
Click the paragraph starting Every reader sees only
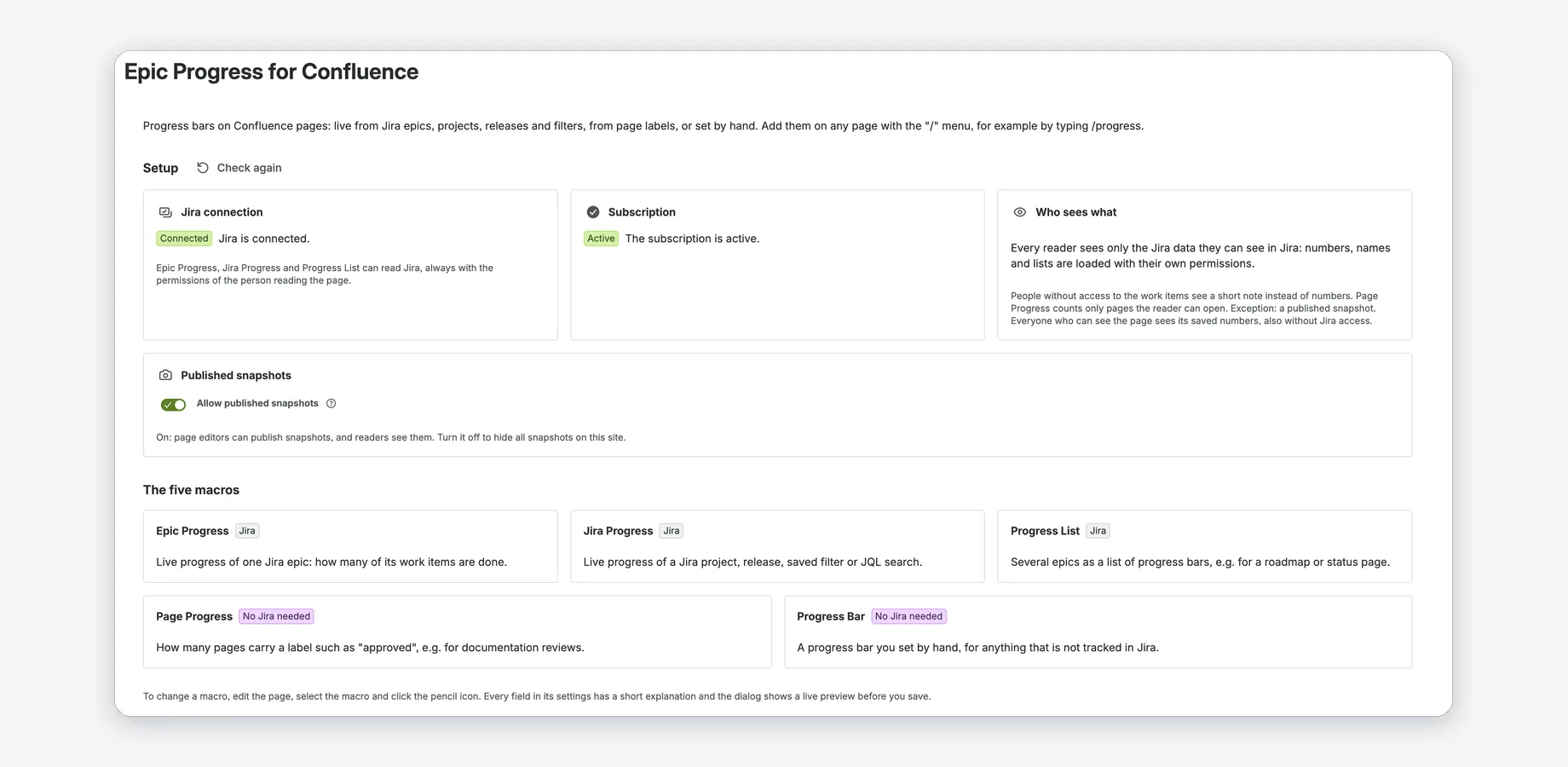click(1201, 256)
